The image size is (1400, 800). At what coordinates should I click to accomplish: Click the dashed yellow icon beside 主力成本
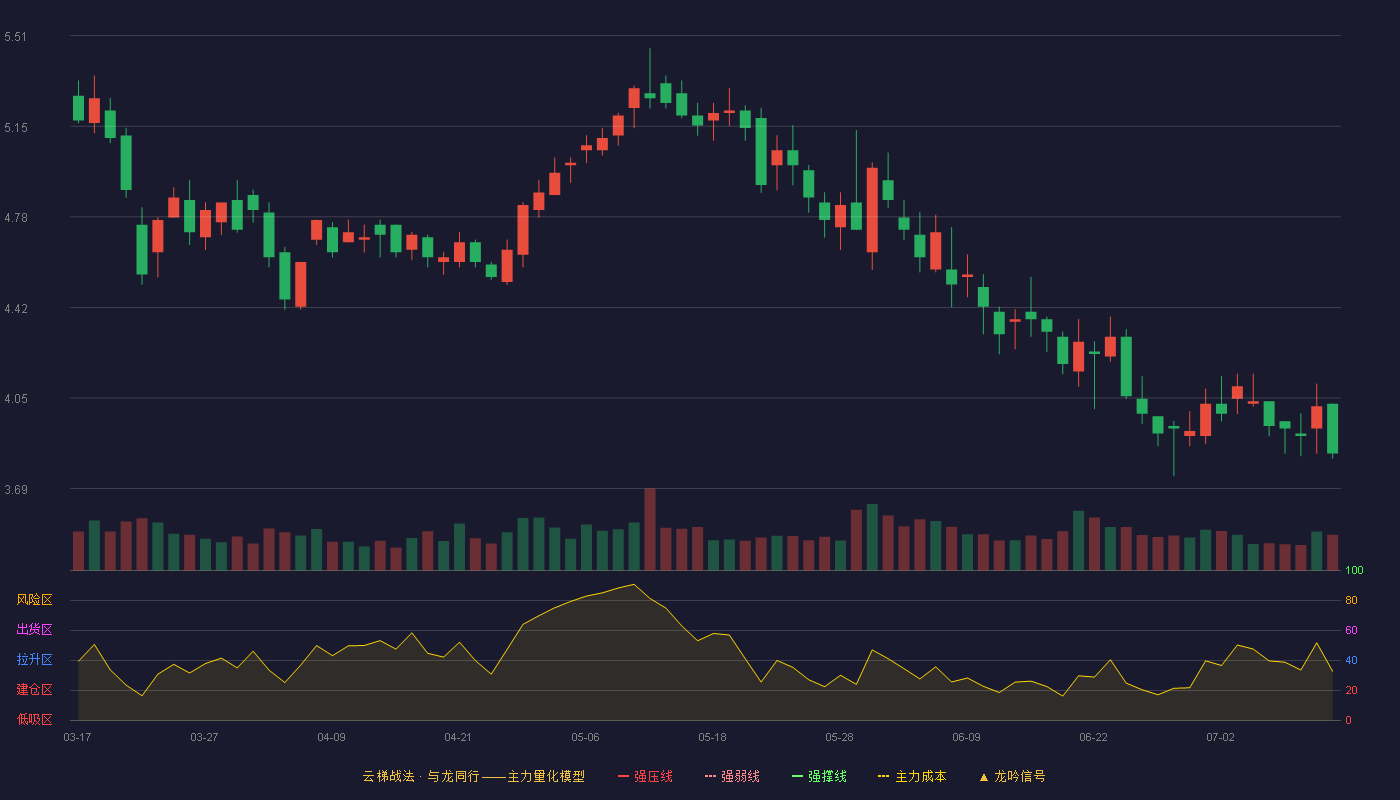point(883,776)
